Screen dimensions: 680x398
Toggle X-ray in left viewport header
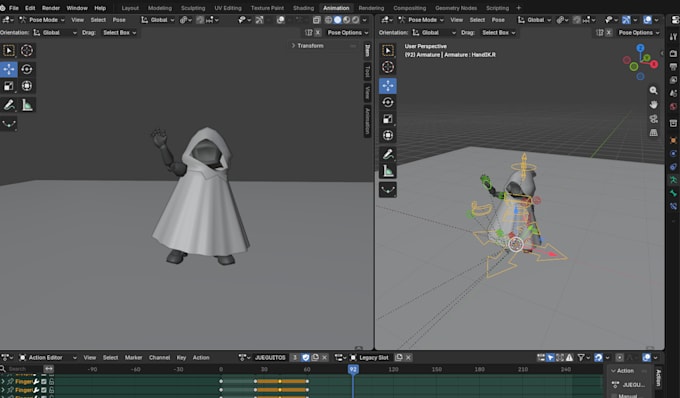click(317, 20)
